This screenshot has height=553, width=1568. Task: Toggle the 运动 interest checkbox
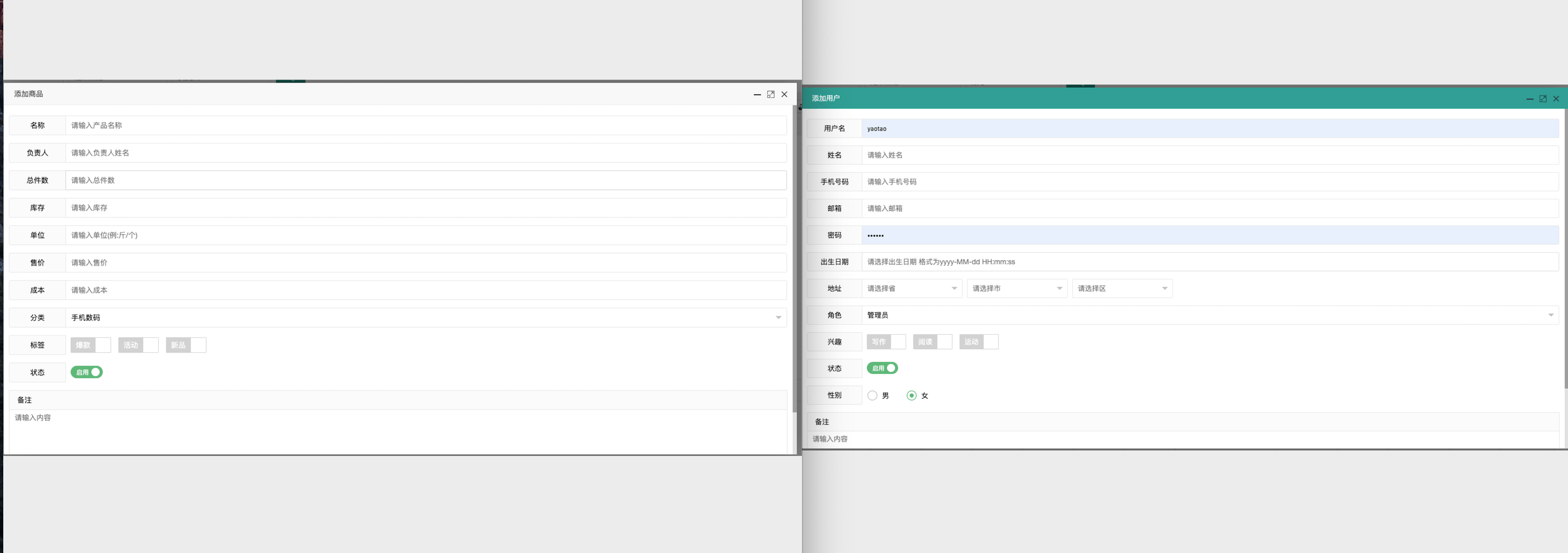point(979,342)
